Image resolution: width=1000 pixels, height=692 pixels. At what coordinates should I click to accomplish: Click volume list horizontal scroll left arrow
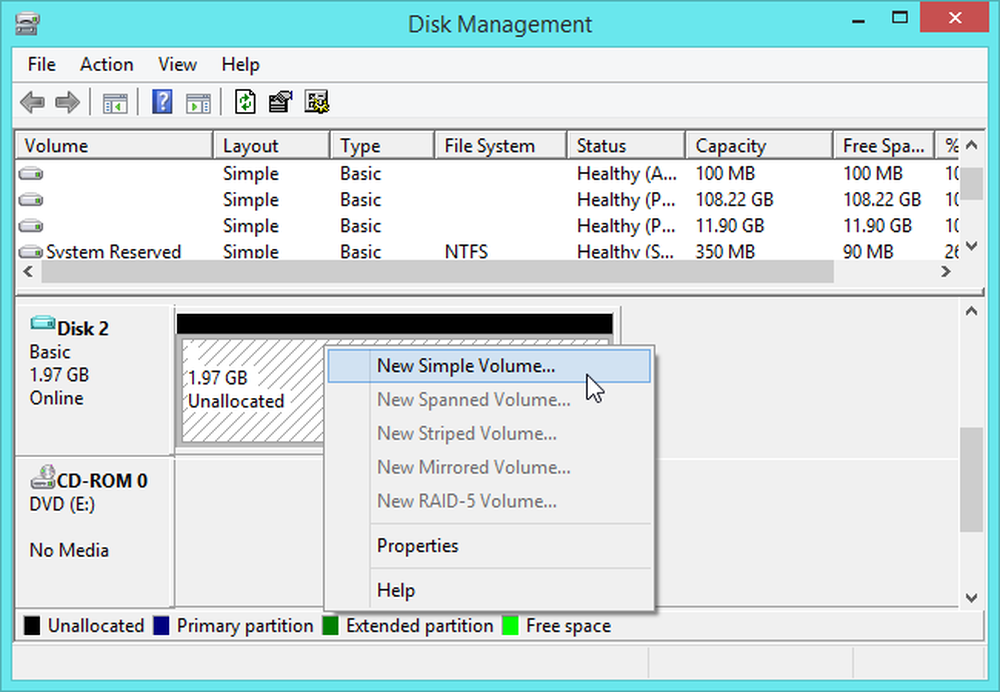click(28, 272)
